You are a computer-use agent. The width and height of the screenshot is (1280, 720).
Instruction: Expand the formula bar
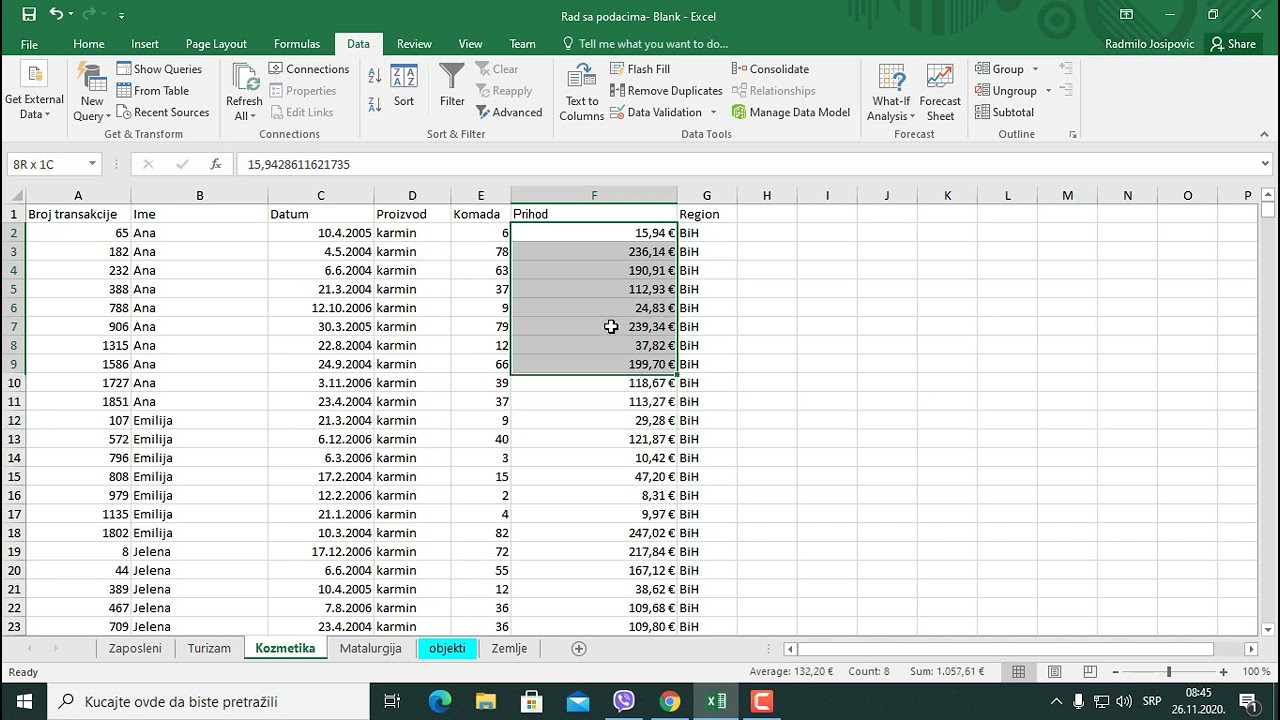(1265, 164)
